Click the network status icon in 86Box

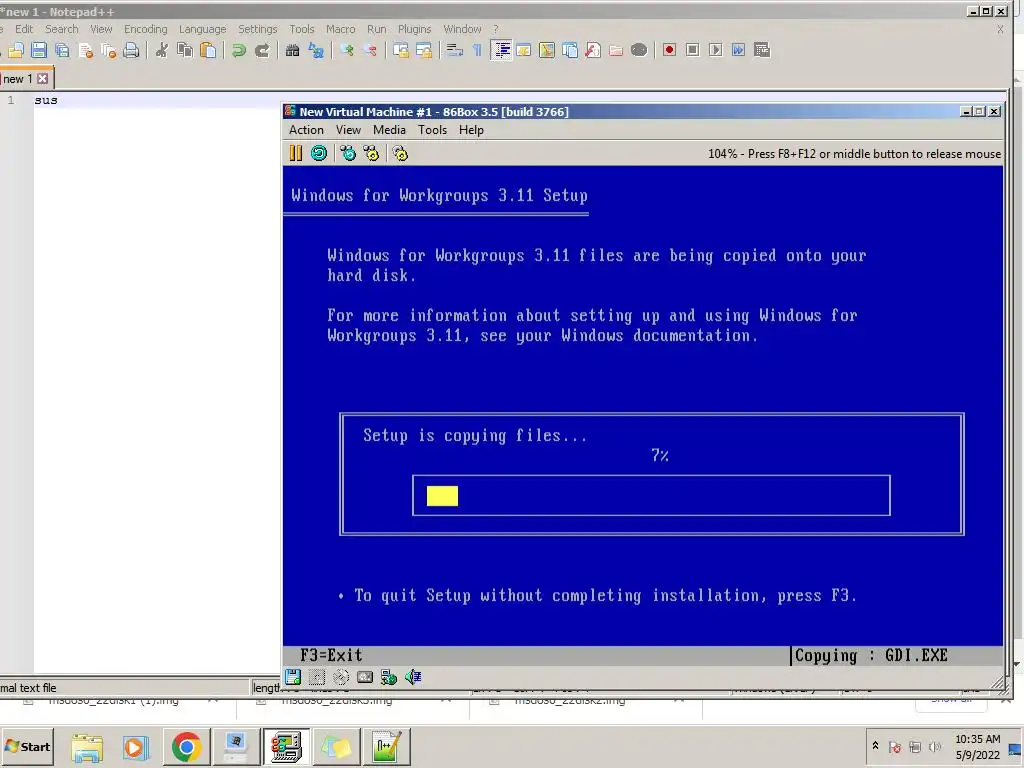point(389,677)
